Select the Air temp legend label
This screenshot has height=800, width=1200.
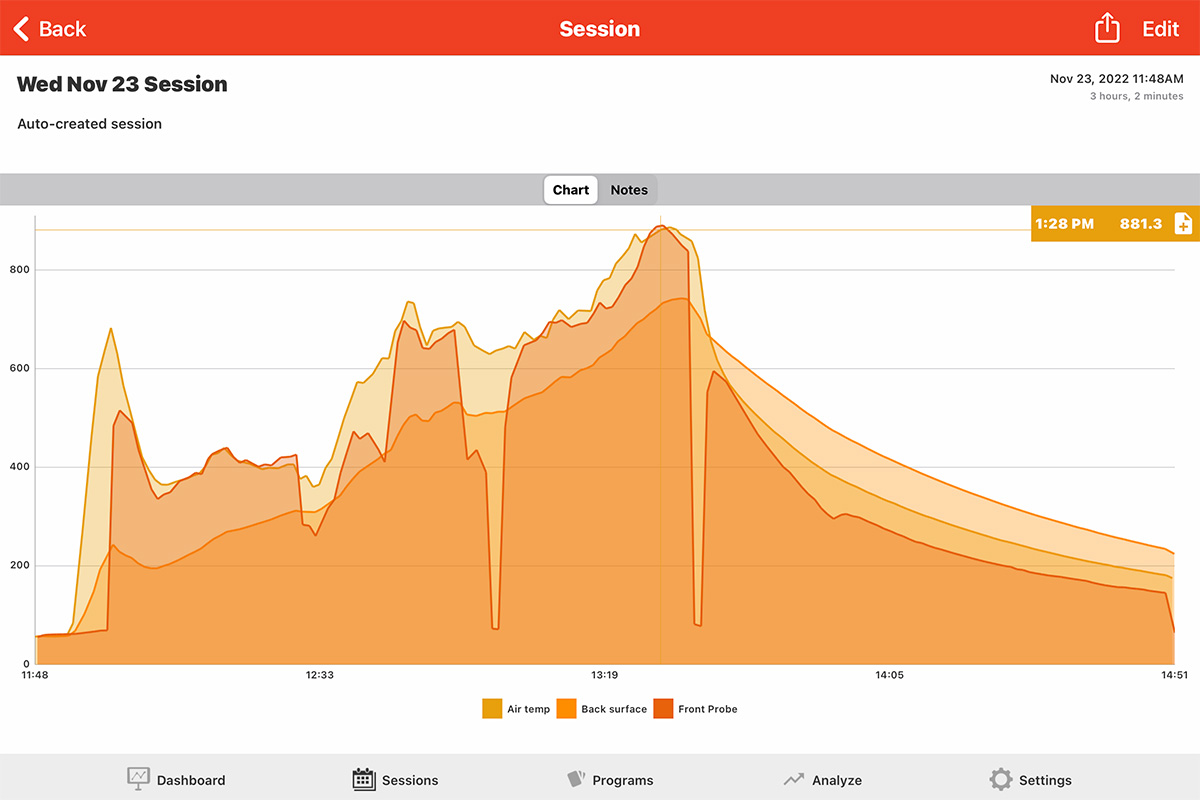coord(528,709)
